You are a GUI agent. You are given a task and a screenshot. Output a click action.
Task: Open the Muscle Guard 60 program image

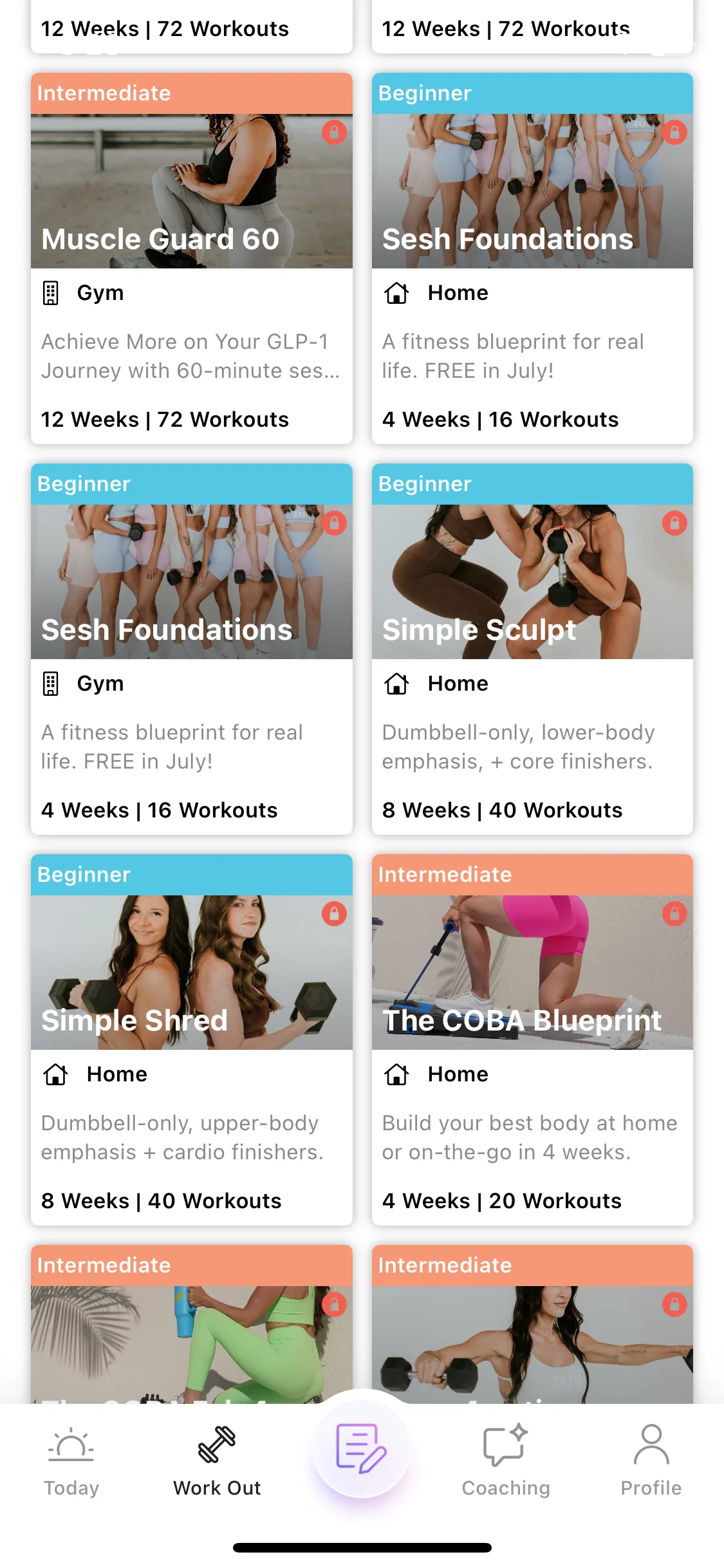pos(192,191)
